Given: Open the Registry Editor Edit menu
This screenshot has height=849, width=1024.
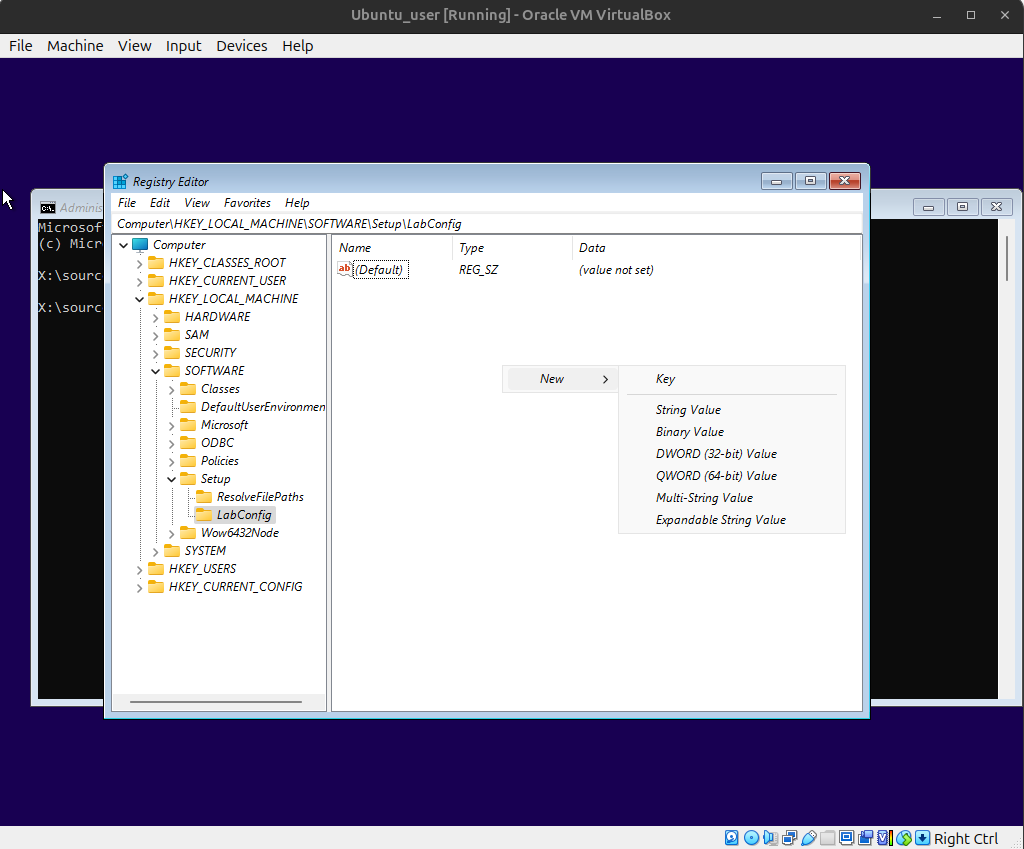Looking at the screenshot, I should [160, 203].
